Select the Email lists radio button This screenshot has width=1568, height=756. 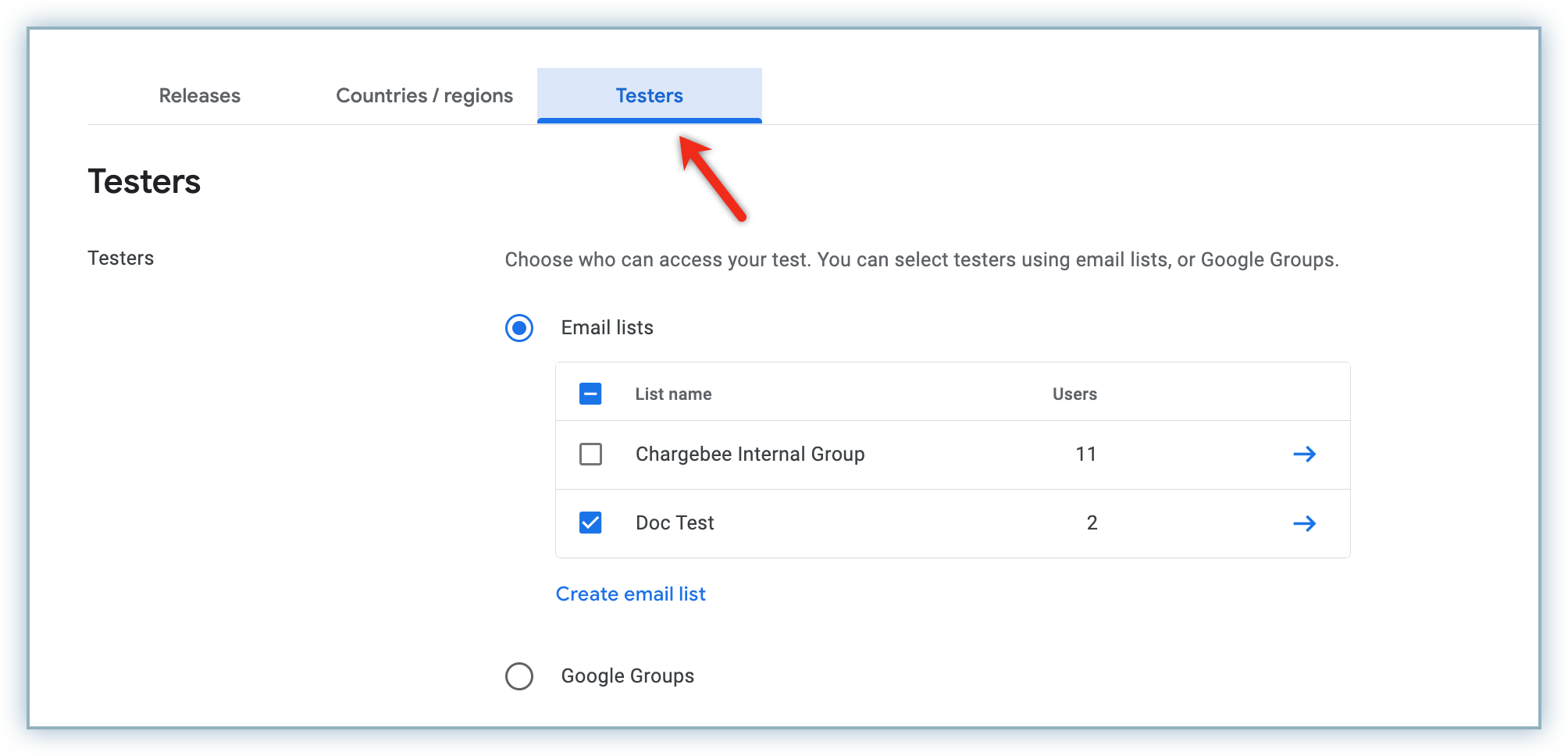pos(519,328)
